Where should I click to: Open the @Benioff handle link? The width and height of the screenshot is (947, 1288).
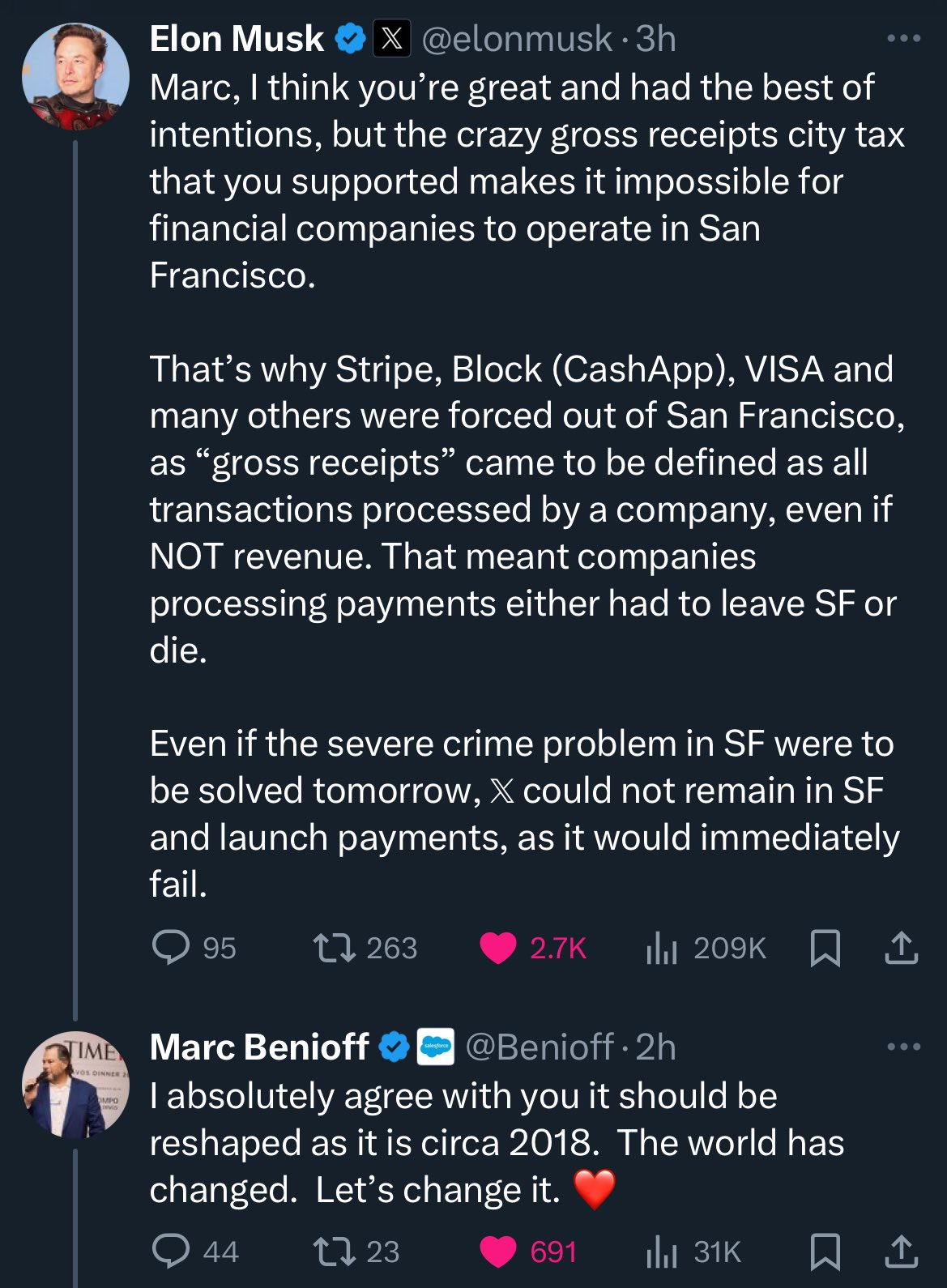tap(539, 1047)
